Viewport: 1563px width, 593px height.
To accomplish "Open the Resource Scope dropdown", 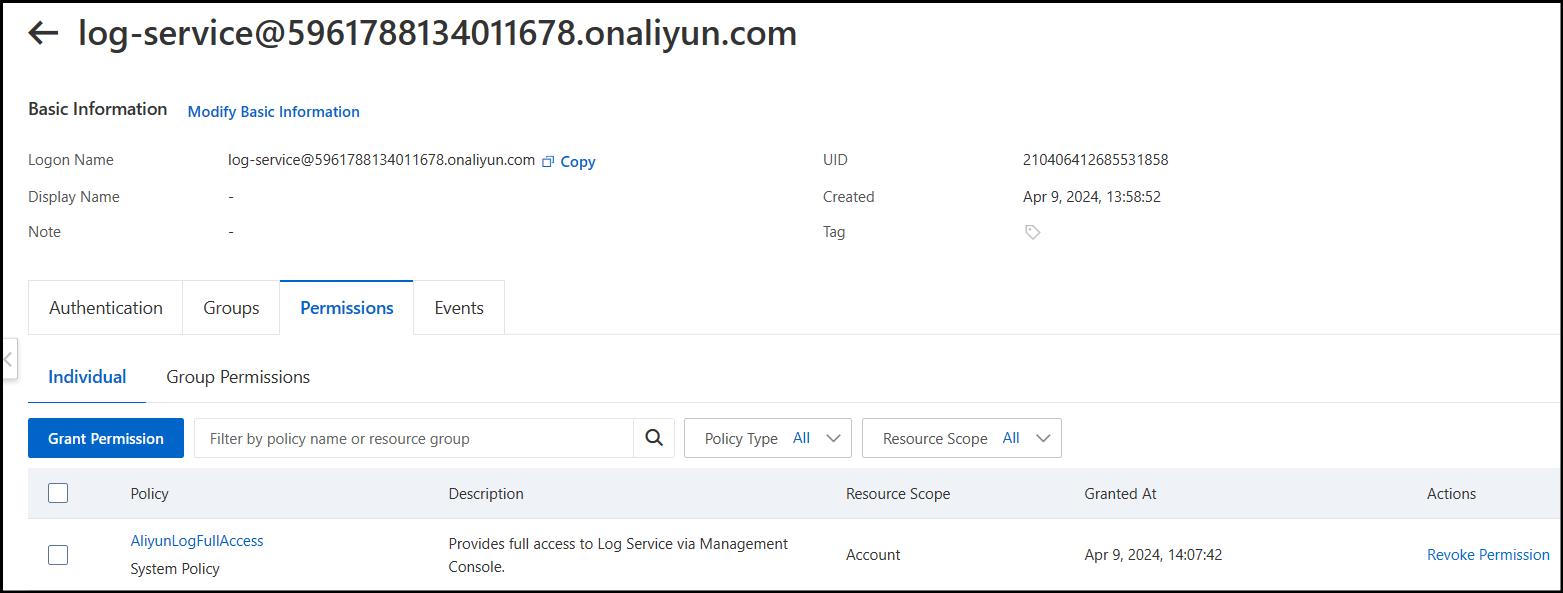I will pos(961,438).
